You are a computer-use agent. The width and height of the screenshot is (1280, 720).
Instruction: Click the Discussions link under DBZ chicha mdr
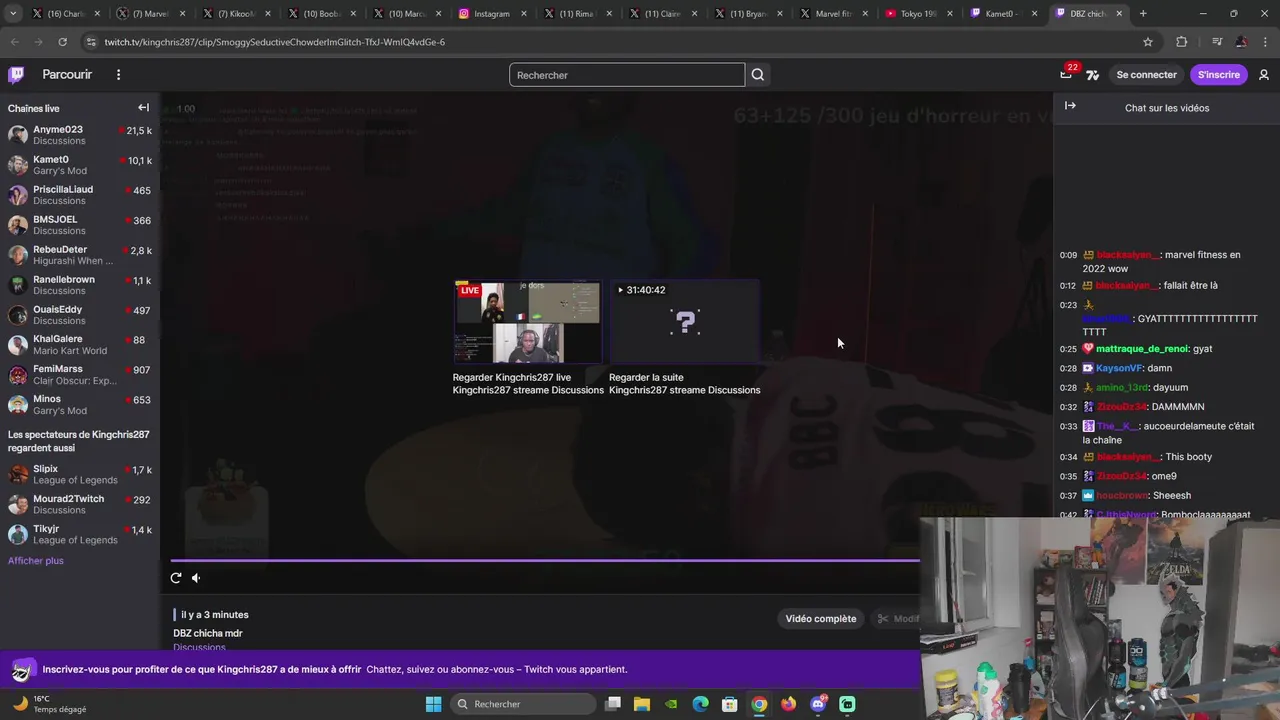tap(199, 647)
